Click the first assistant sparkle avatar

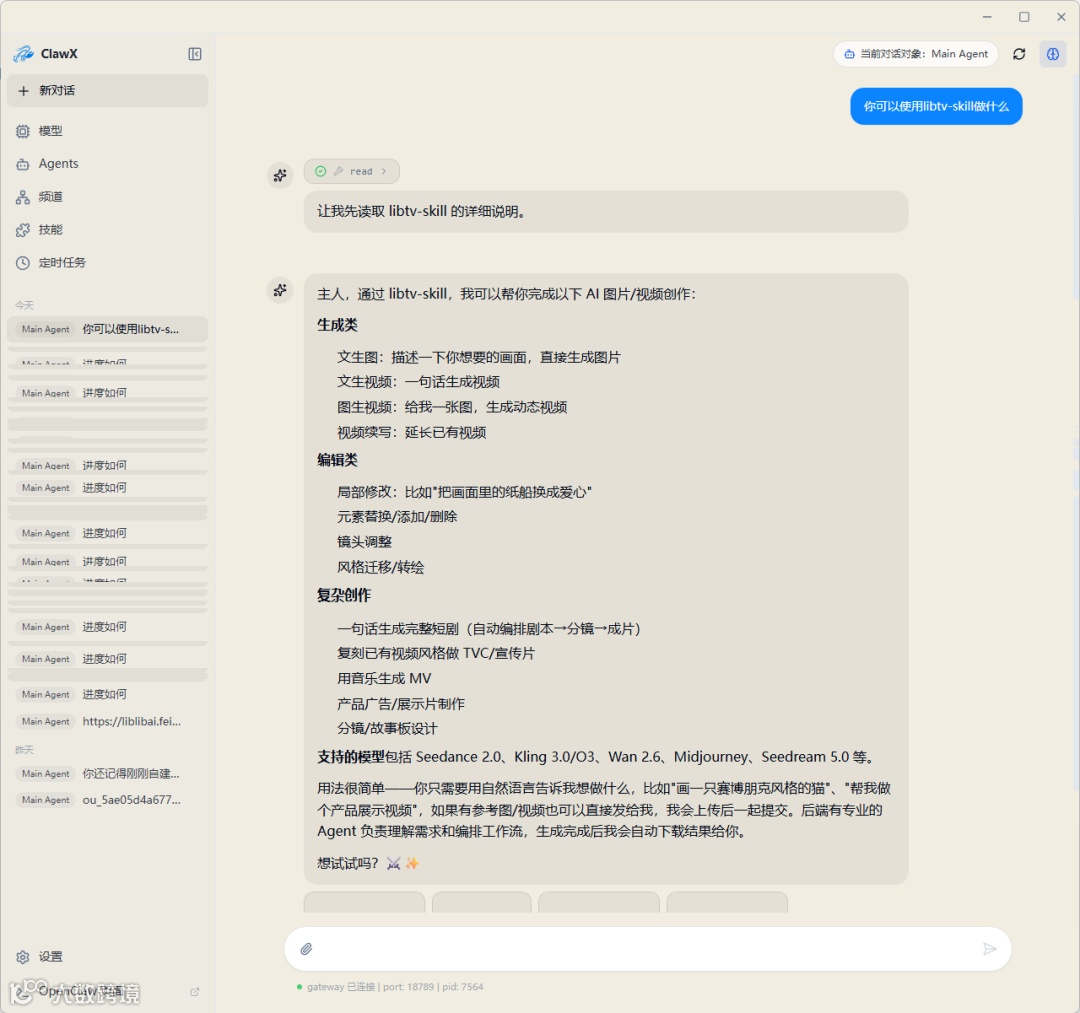280,176
